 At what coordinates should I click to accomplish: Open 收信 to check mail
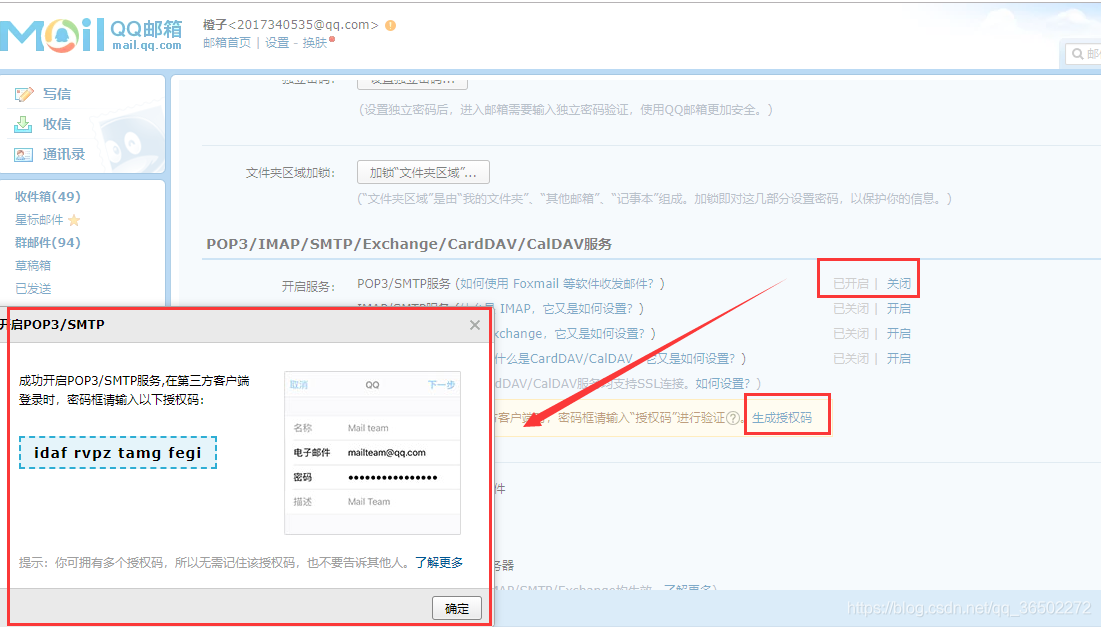[57, 124]
